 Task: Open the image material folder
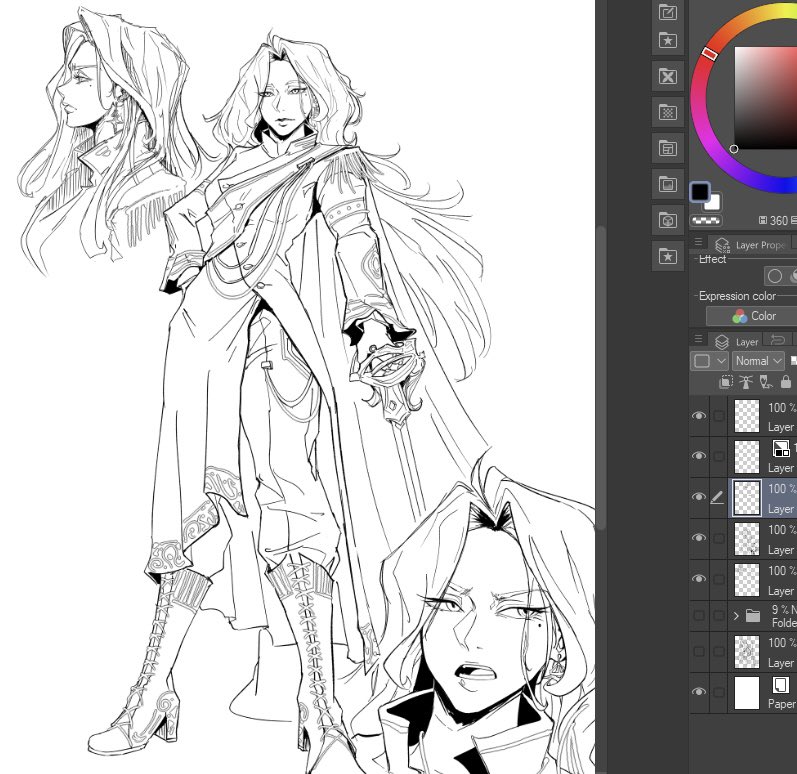coord(667,184)
